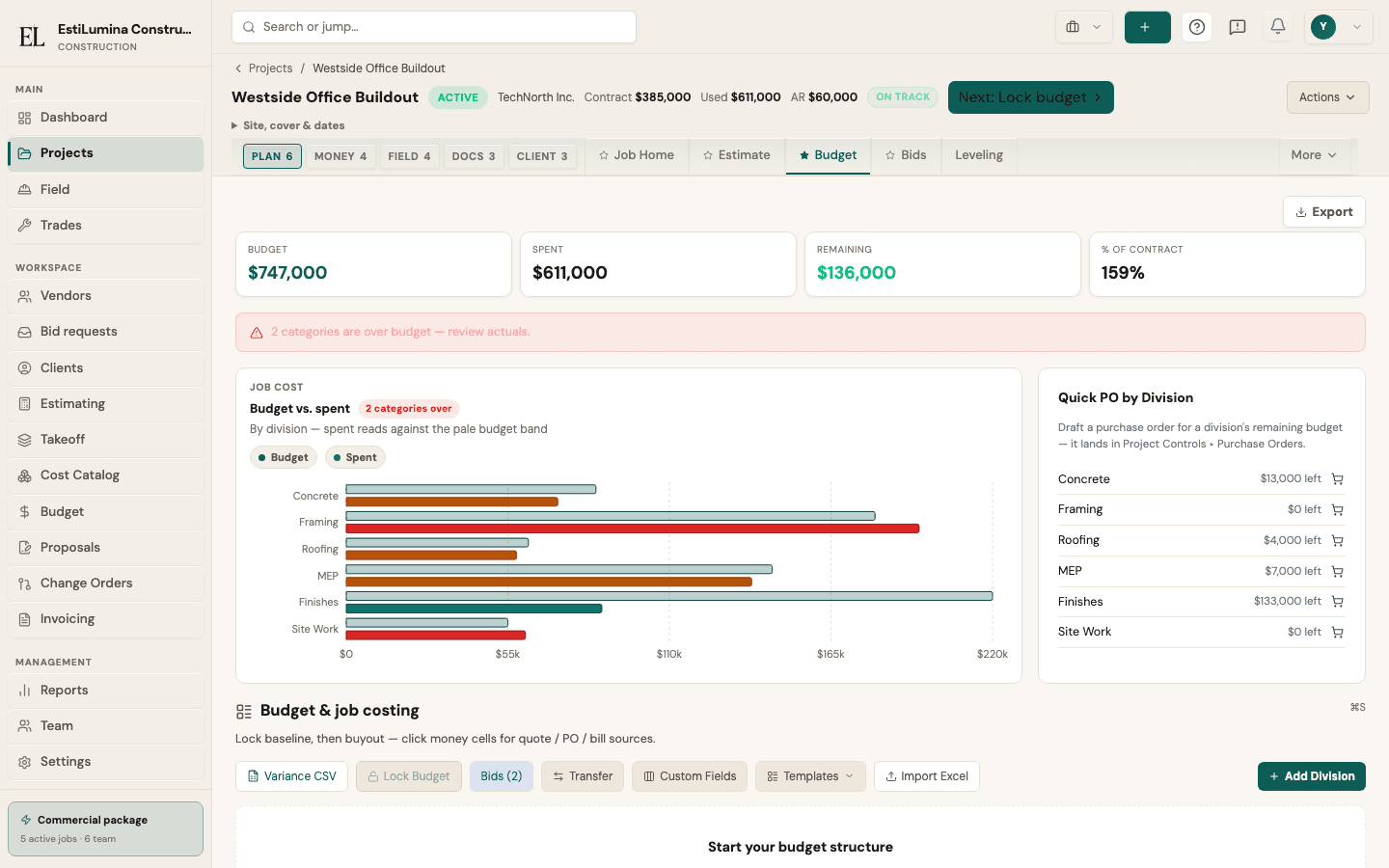Switch to the Leveling tab

coord(979,155)
